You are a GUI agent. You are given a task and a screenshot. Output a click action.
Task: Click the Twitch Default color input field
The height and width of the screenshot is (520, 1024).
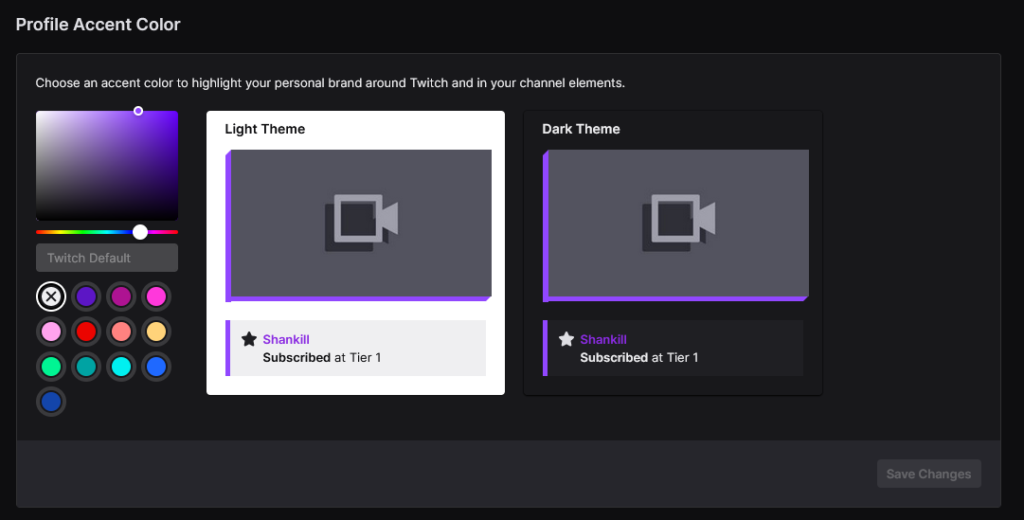click(107, 258)
